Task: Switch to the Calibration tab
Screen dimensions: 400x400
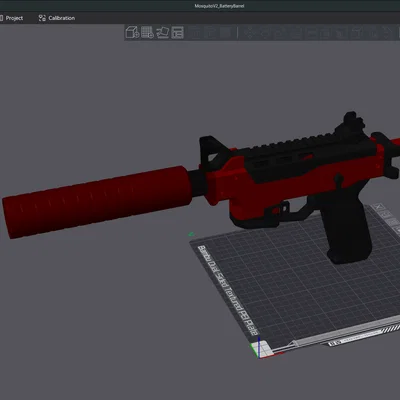Action: (x=57, y=18)
